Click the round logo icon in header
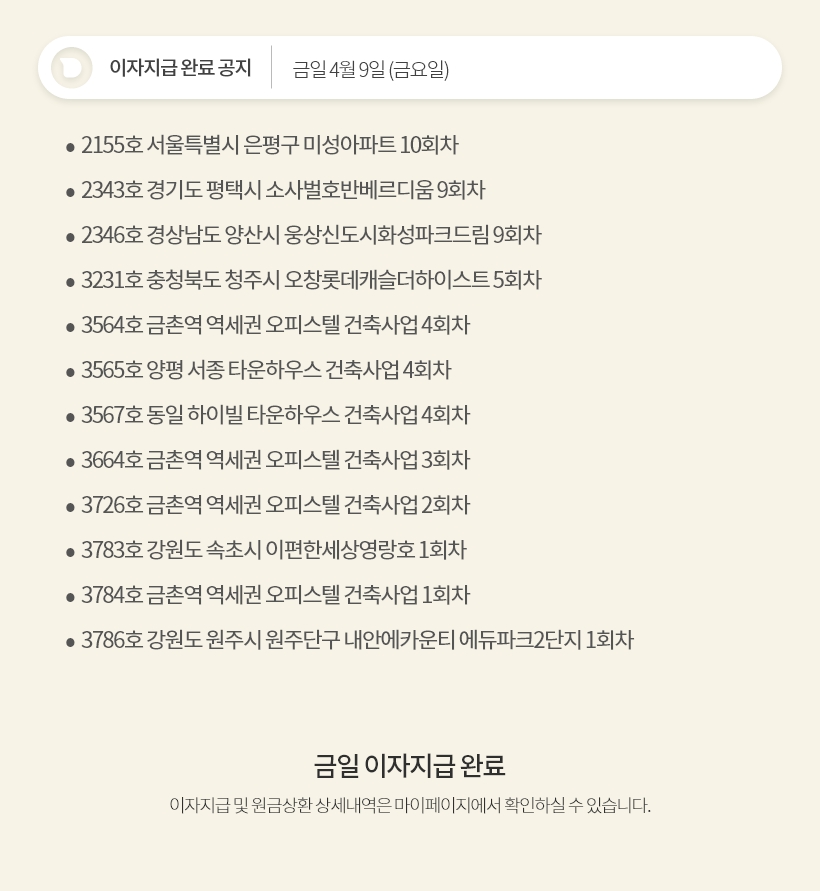The width and height of the screenshot is (820, 891). click(72, 68)
